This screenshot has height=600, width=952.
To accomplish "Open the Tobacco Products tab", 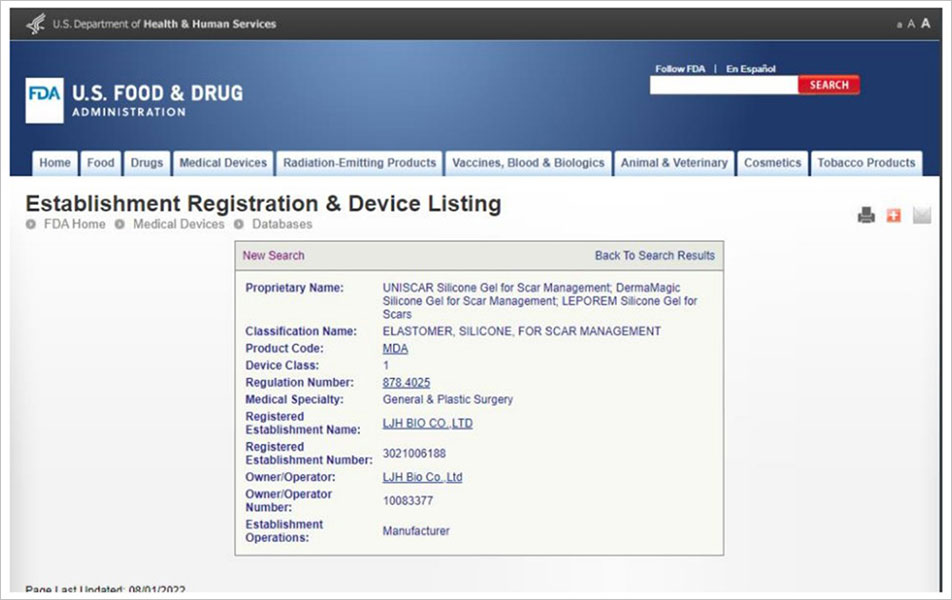I will coord(866,163).
